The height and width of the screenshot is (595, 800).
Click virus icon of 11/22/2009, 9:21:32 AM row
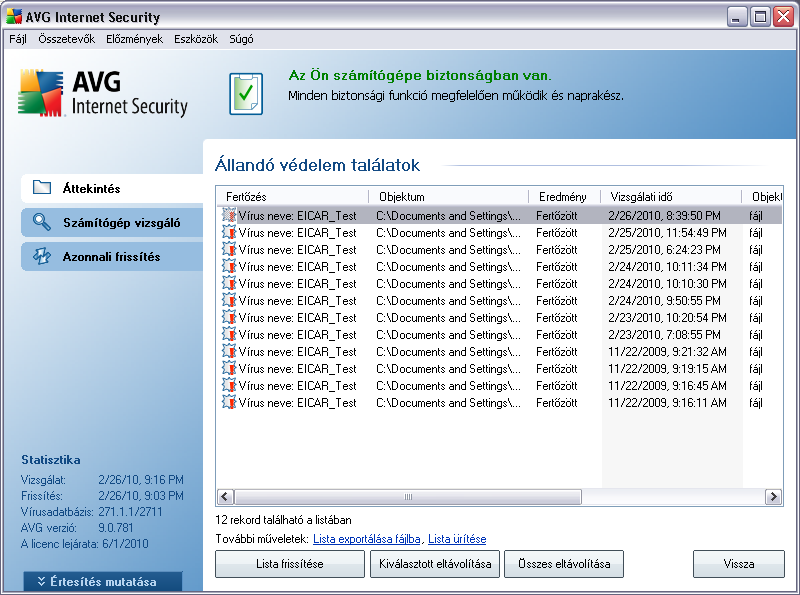pos(229,352)
